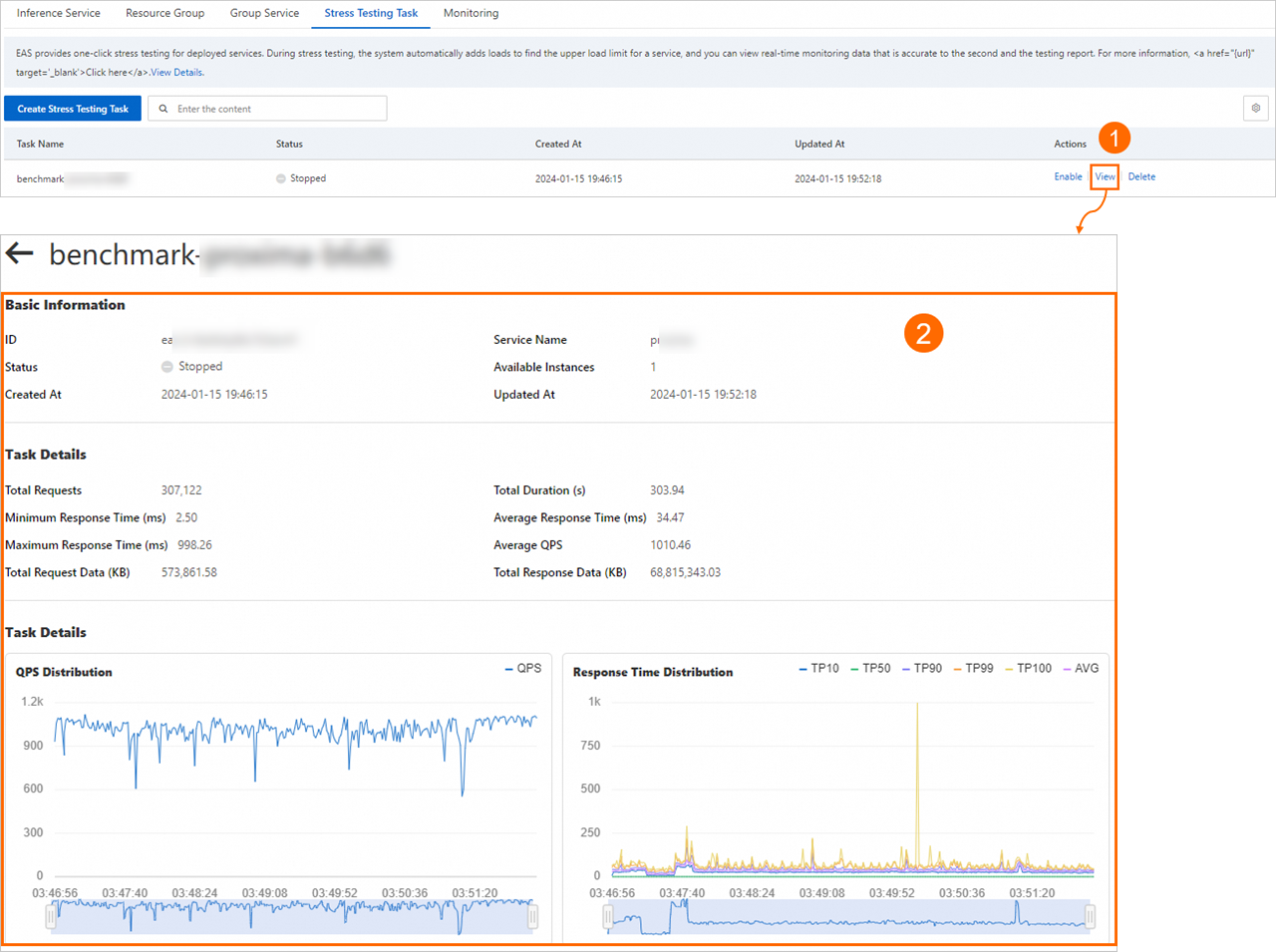Click right handle of Response Time zoom slider
1276x952 pixels.
[x=1091, y=916]
